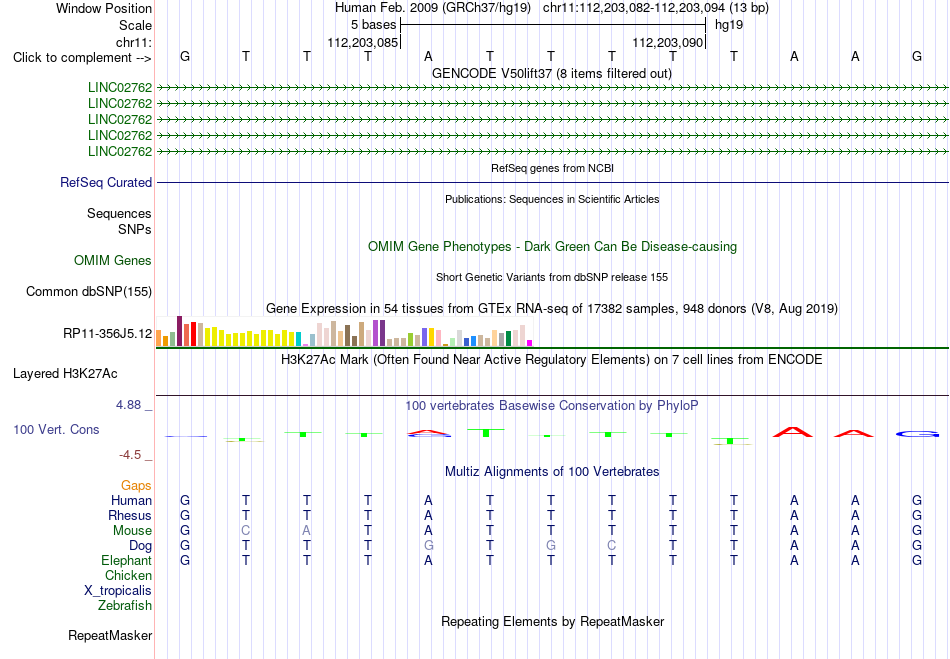Open the 'Multiz Alignments of 100 Vertebrates' title
The width and height of the screenshot is (950, 659).
(x=552, y=471)
